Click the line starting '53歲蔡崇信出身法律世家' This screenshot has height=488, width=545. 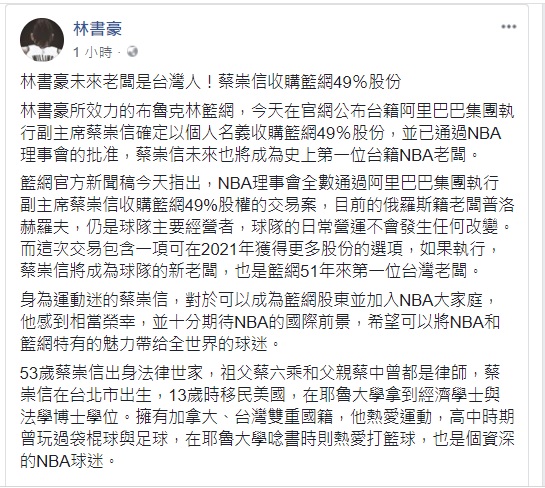pyautogui.click(x=260, y=373)
